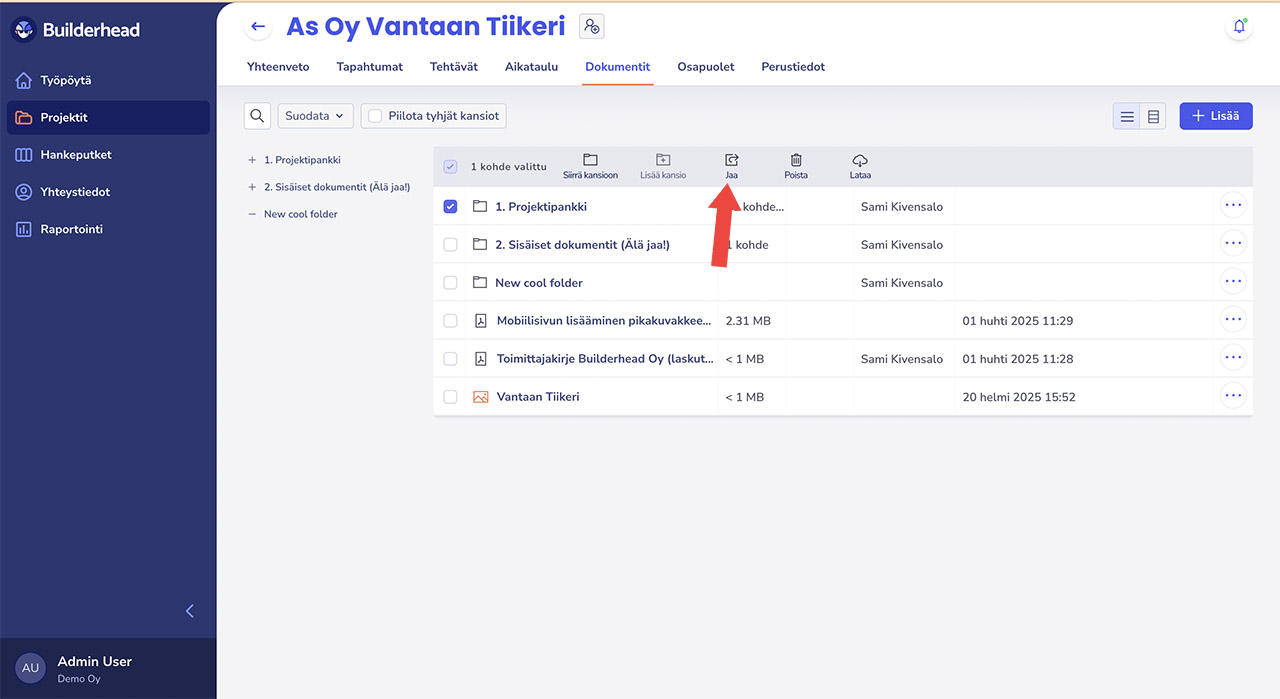1280x699 pixels.
Task: Click the Lisää add button
Action: click(x=1215, y=116)
